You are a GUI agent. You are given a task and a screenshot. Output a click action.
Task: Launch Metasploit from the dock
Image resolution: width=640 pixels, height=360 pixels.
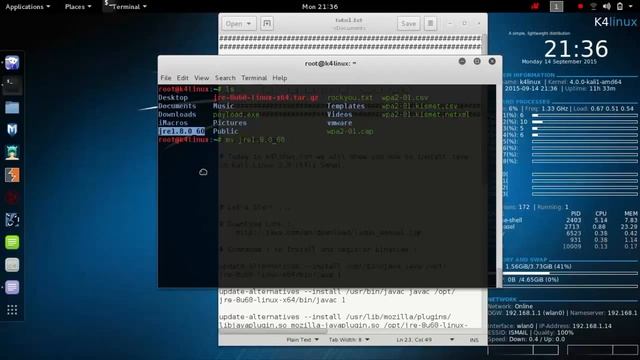[x=12, y=130]
